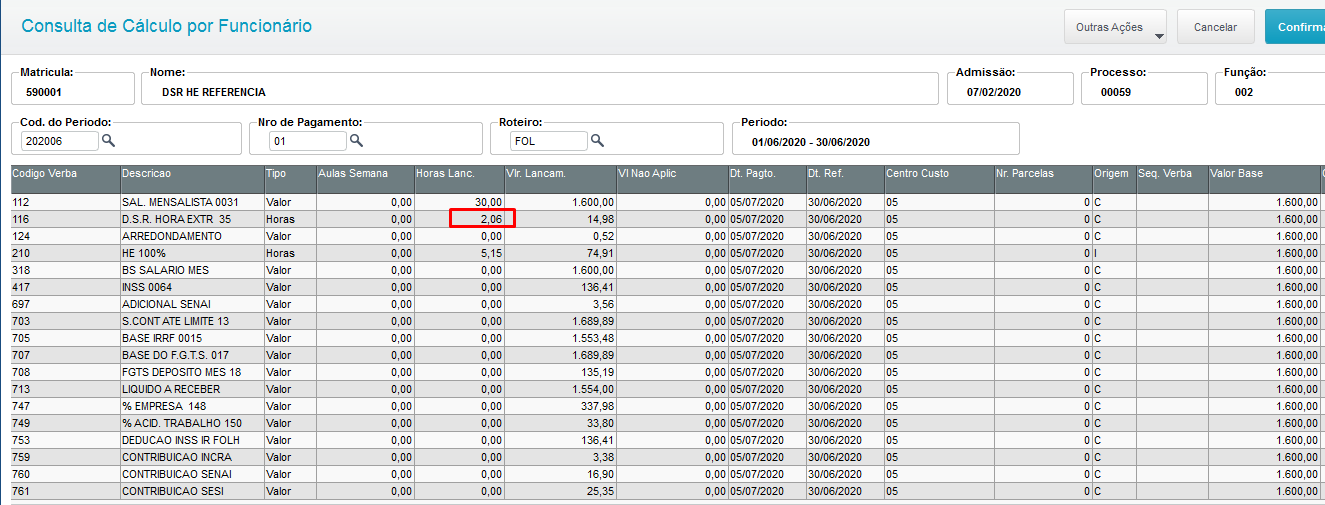Click the Horas Lanc. value 30,00
This screenshot has width=1325, height=505.
[x=488, y=202]
